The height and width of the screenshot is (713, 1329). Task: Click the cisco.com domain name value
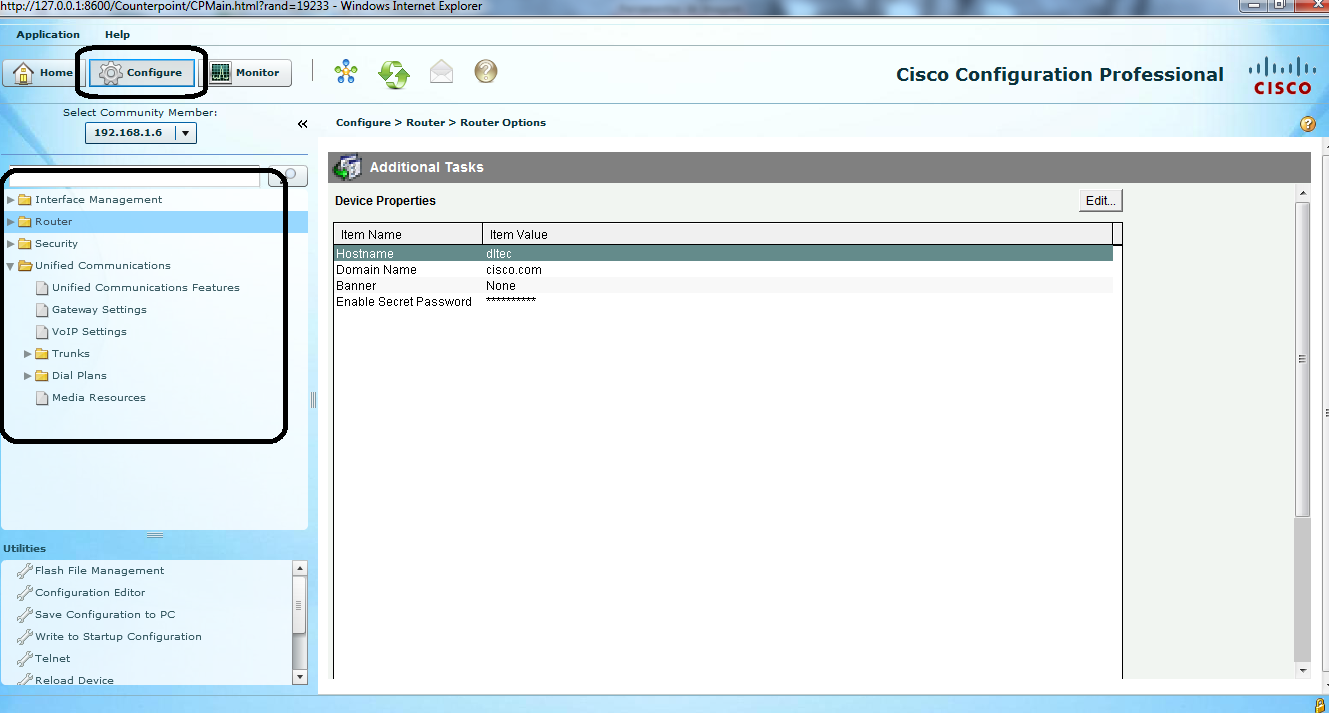[514, 270]
